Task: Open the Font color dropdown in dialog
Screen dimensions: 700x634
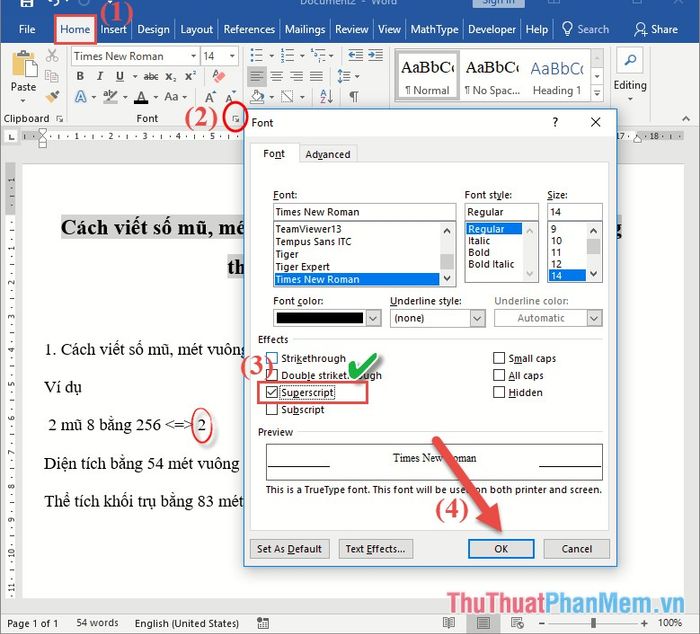Action: point(373,318)
